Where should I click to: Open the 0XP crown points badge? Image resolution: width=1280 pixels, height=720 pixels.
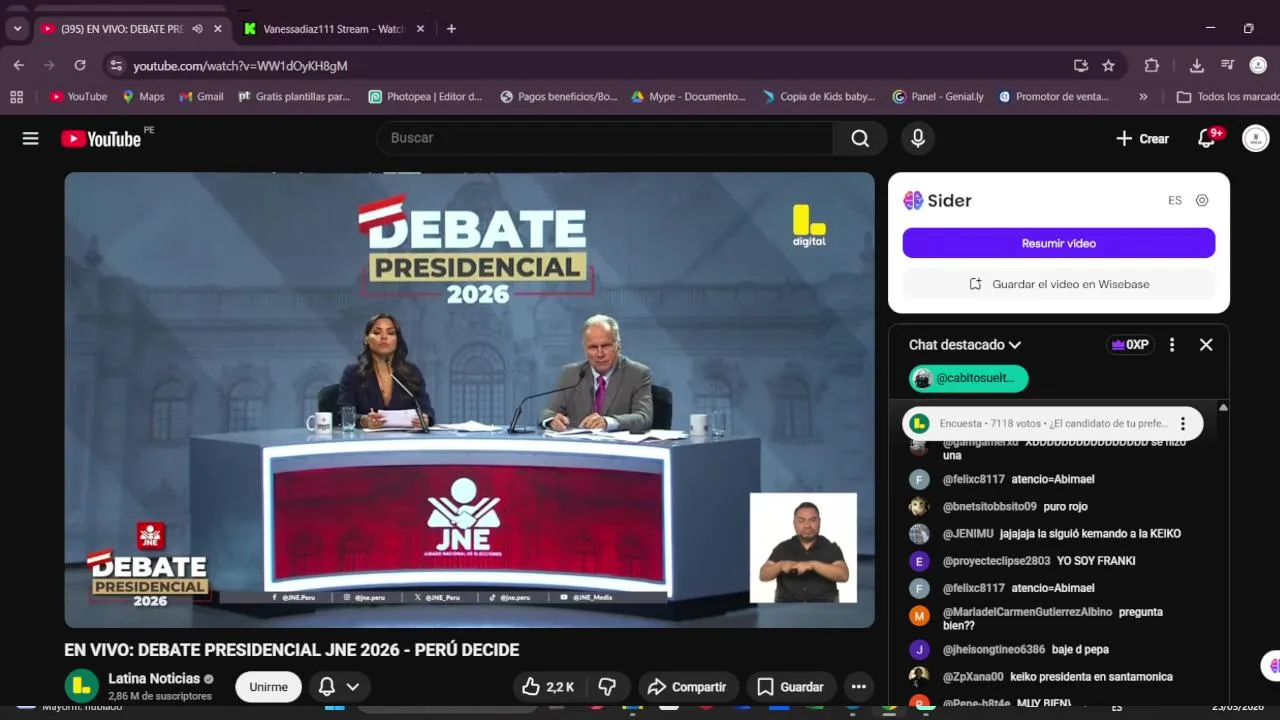tap(1130, 344)
